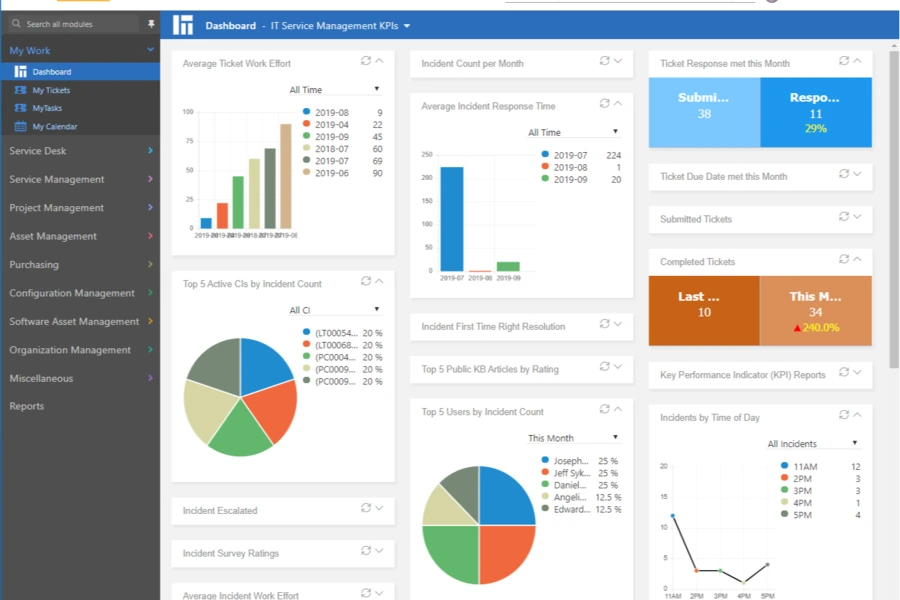The width and height of the screenshot is (900, 600).
Task: Refresh Average Incident Response Time widget
Action: tap(604, 103)
